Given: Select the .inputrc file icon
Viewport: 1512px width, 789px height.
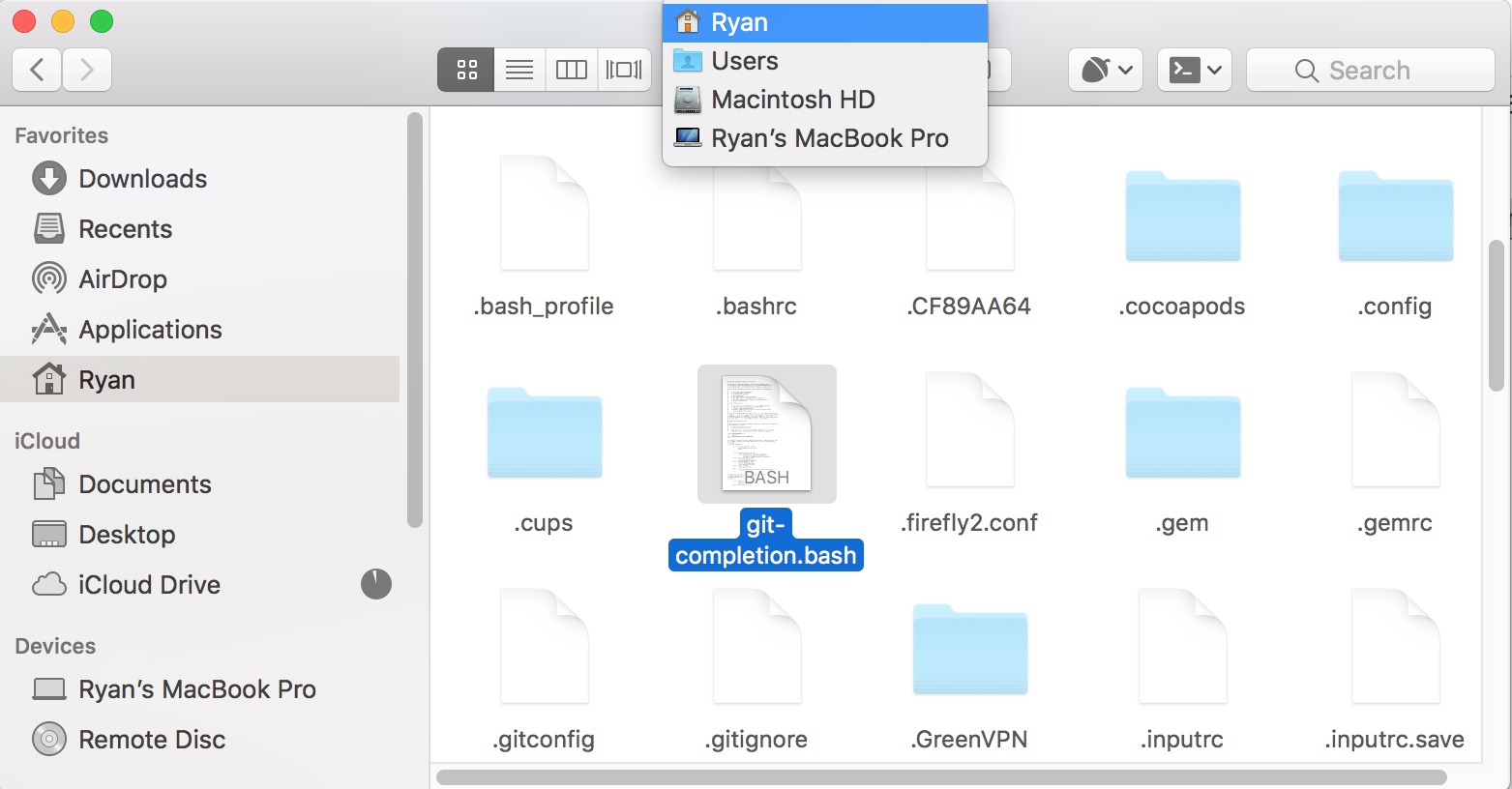Looking at the screenshot, I should tap(1183, 646).
